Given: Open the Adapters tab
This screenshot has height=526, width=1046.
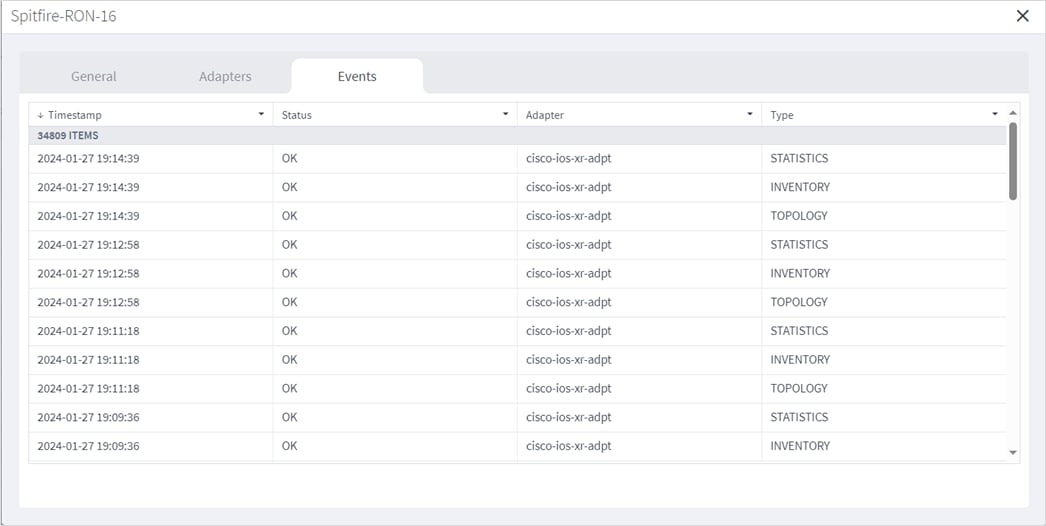Looking at the screenshot, I should (225, 76).
